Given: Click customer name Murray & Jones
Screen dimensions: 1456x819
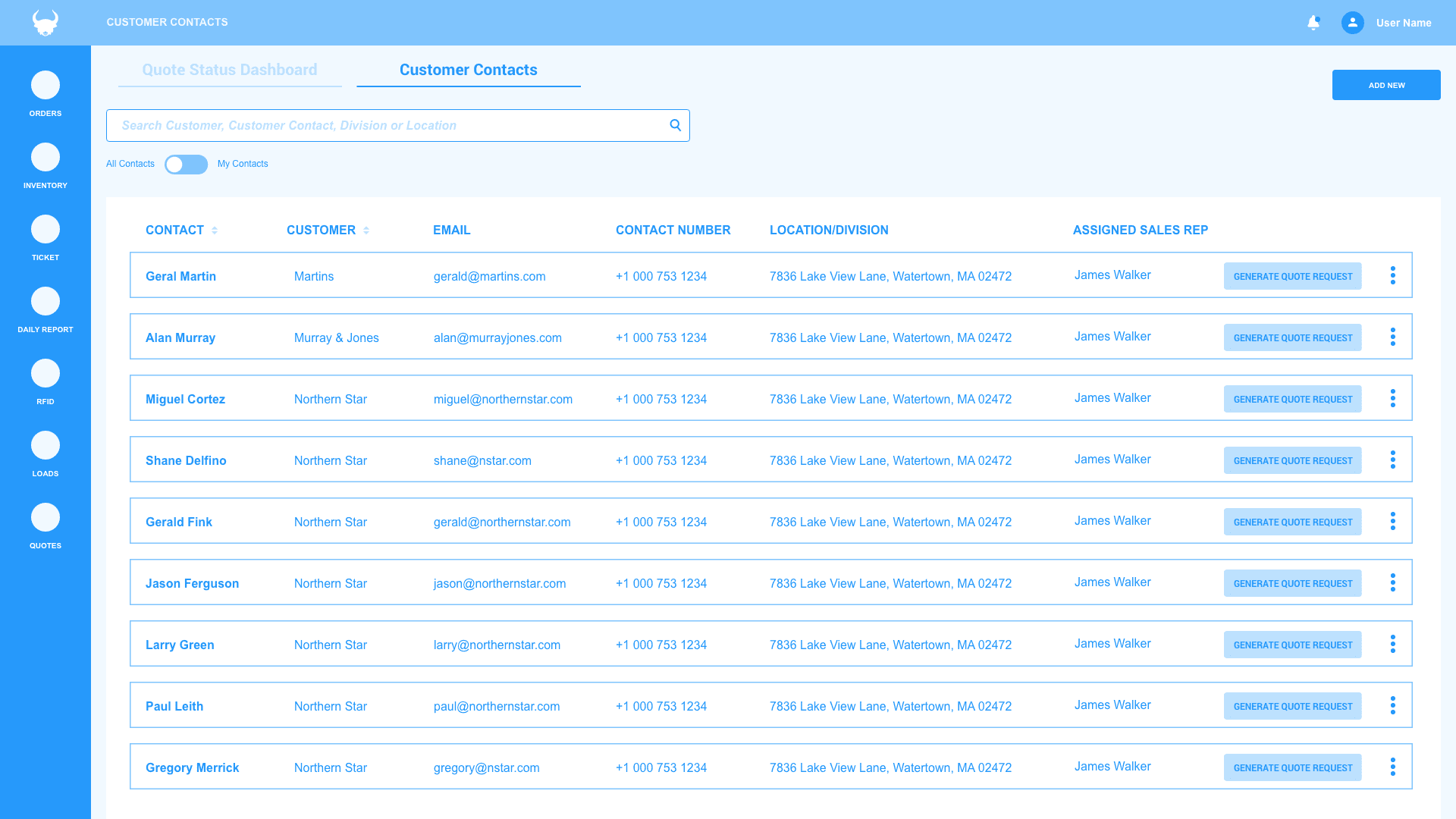Looking at the screenshot, I should (x=337, y=337).
